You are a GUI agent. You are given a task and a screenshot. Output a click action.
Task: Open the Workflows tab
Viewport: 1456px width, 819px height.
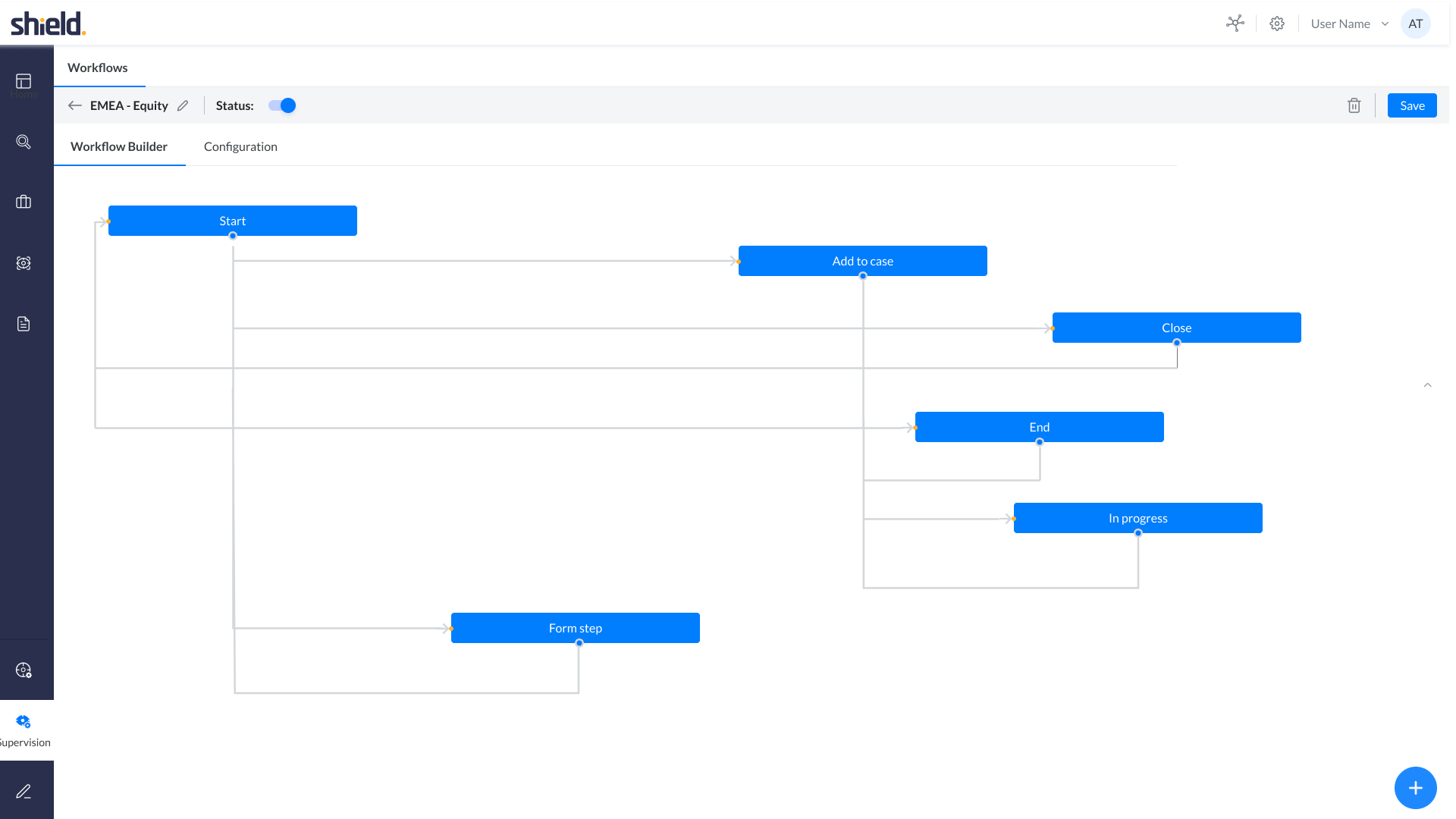point(98,67)
